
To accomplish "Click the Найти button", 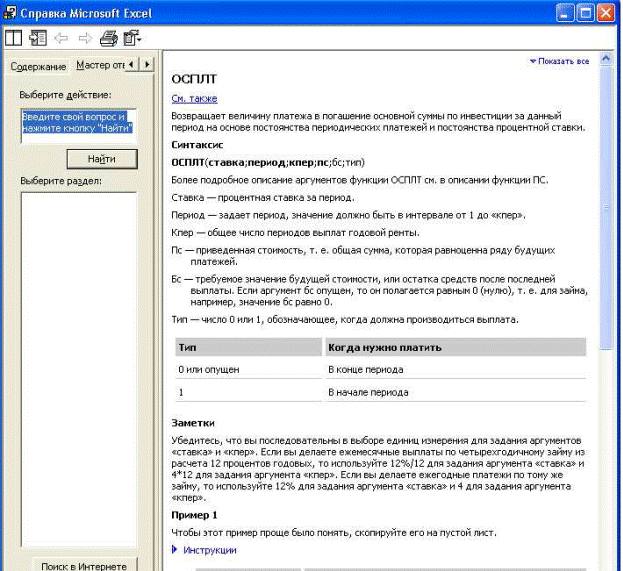I will click(x=102, y=159).
